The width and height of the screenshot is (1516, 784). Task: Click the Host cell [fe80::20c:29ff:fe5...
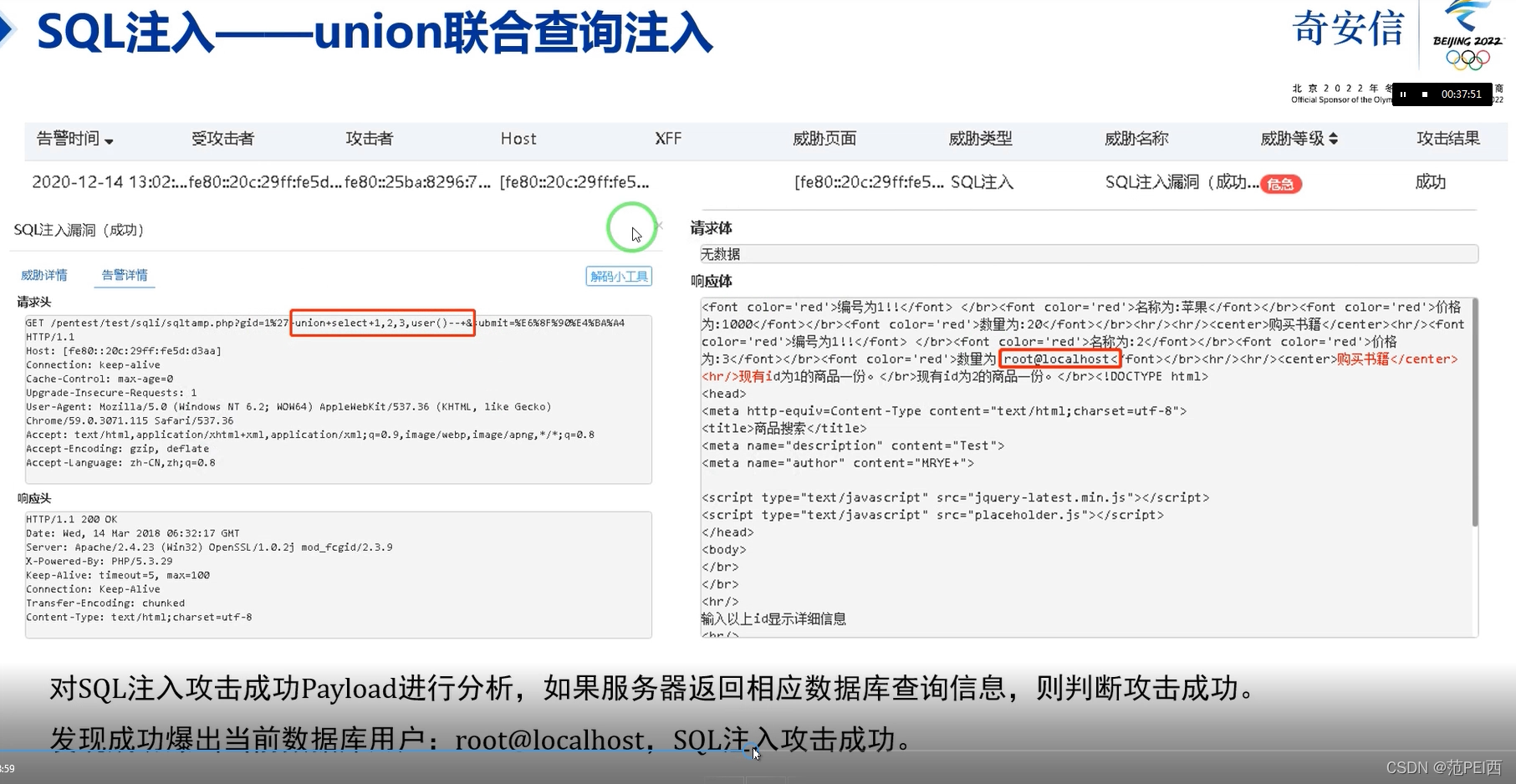click(574, 182)
